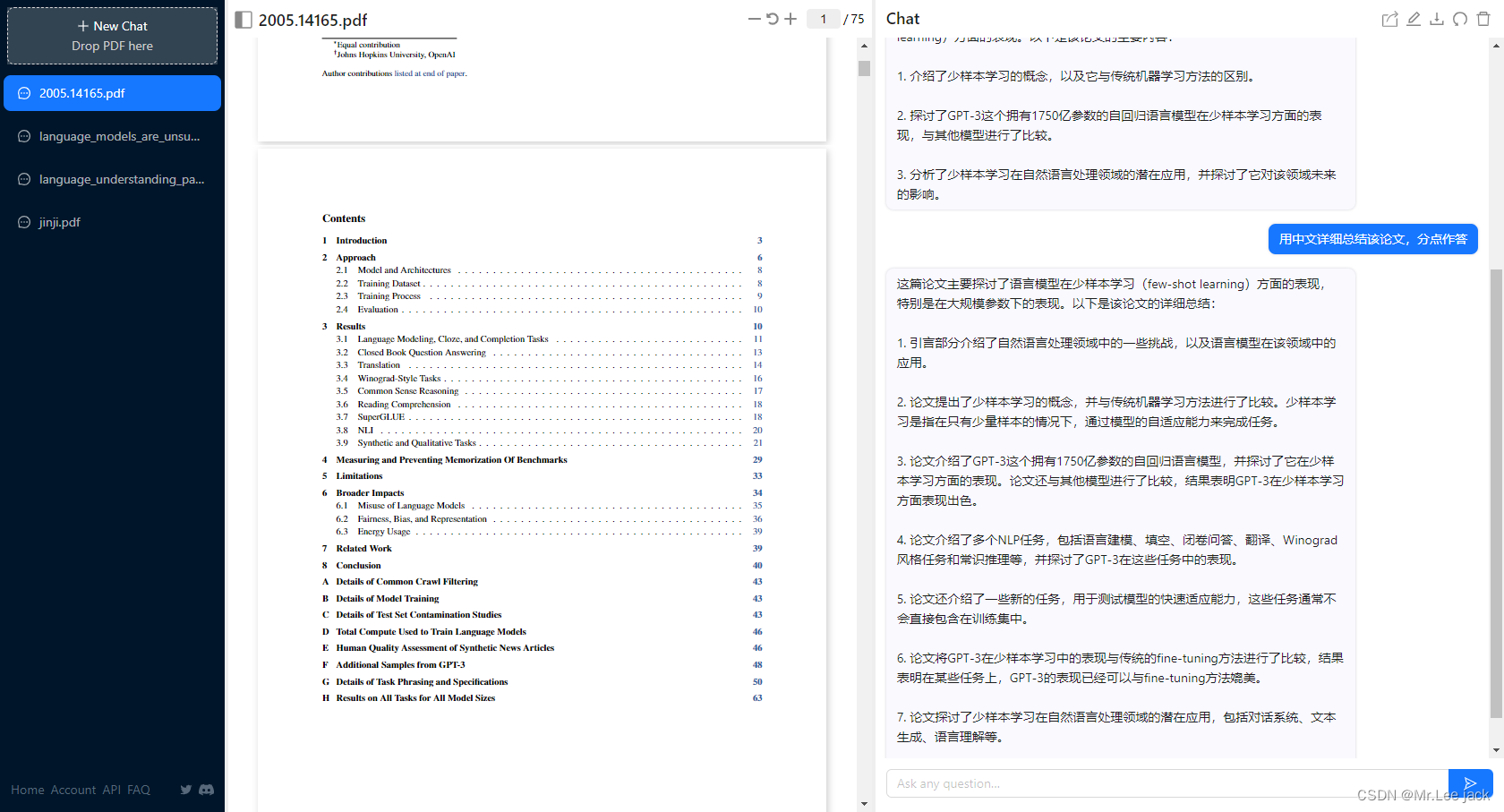Open 'Energy Usage' contents entry
Viewport: 1504px width, 812px height.
click(384, 532)
